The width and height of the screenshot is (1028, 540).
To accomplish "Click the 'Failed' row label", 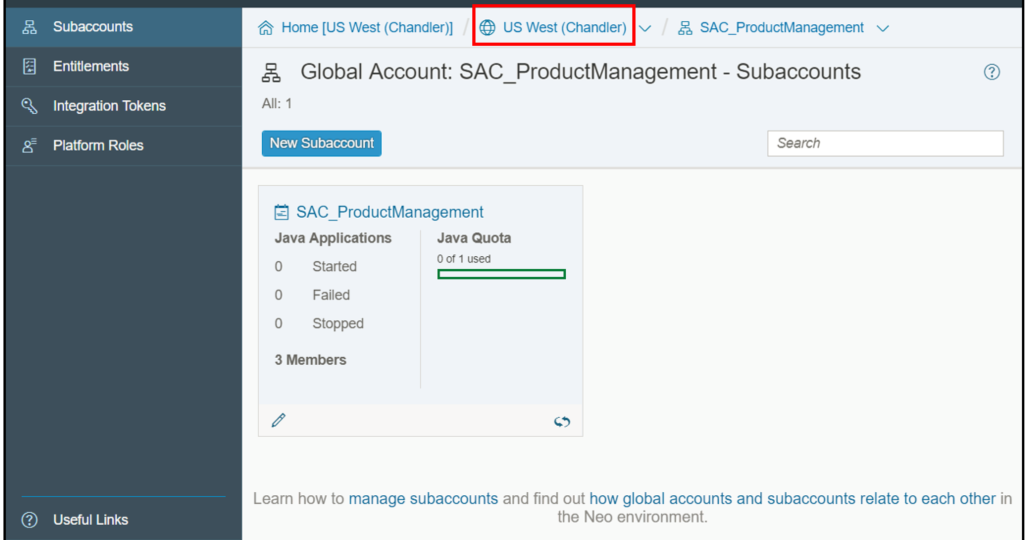I will coord(331,295).
